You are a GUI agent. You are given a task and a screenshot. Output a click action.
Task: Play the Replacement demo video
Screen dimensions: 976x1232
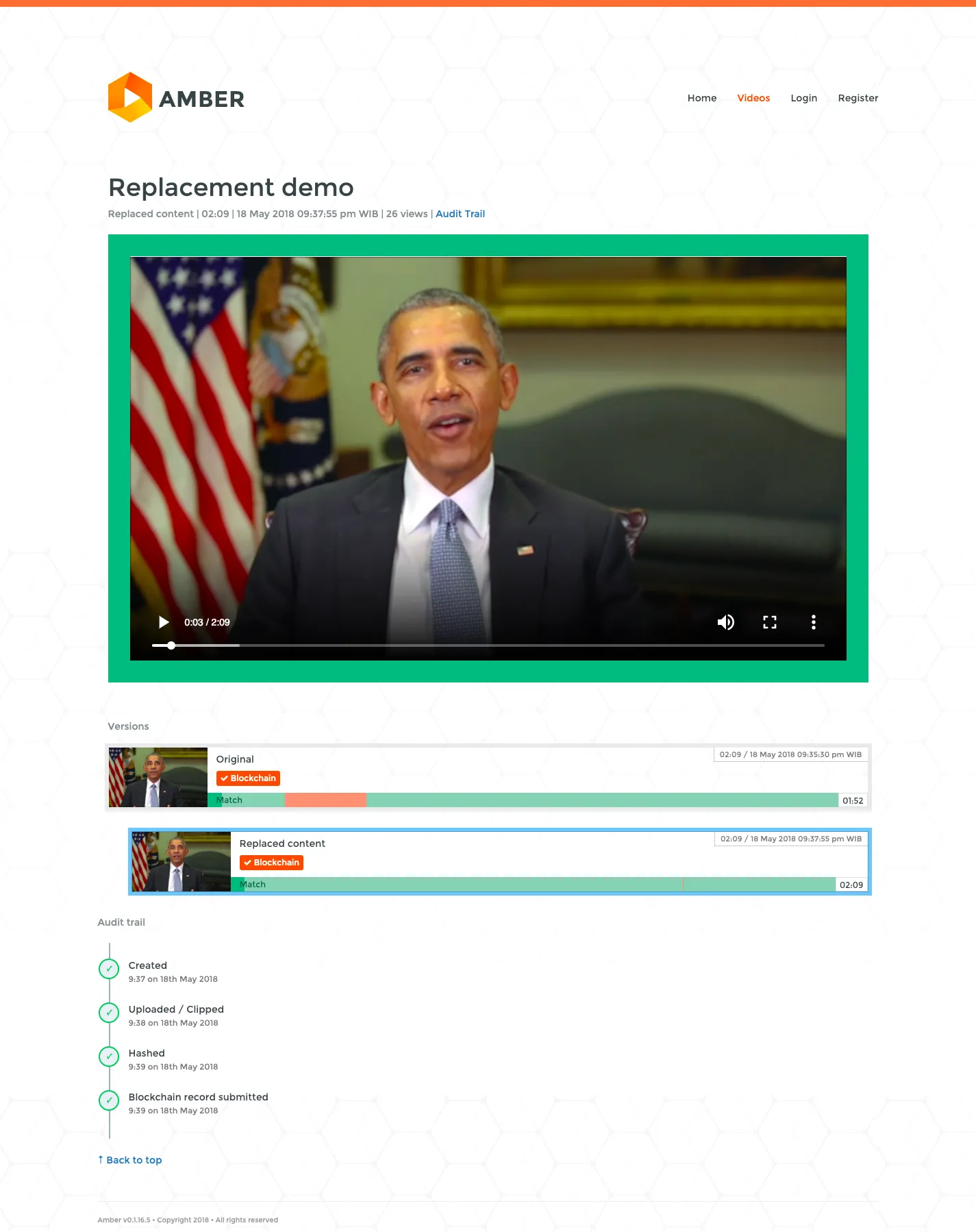[x=164, y=622]
